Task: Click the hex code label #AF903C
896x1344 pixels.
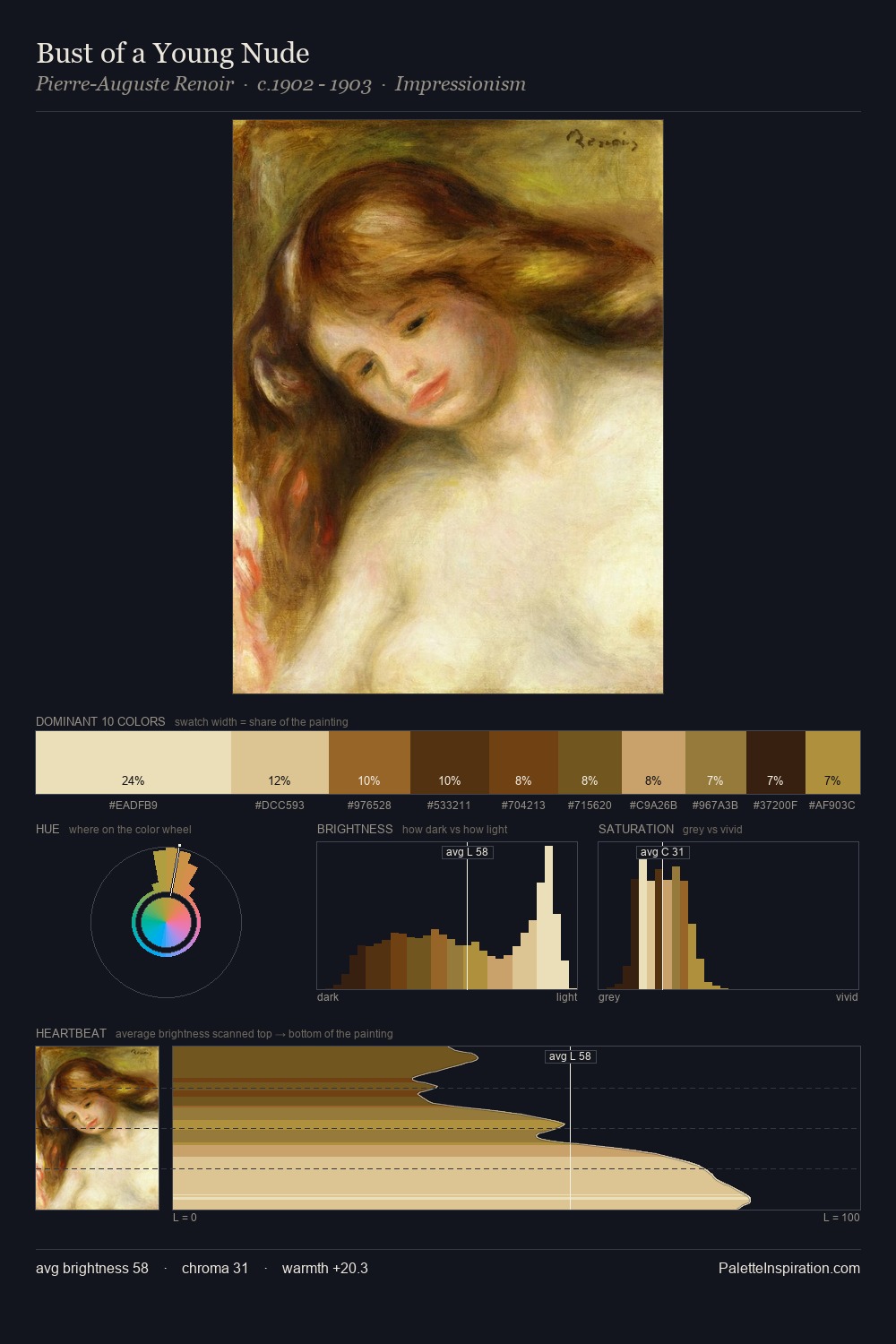Action: (831, 806)
